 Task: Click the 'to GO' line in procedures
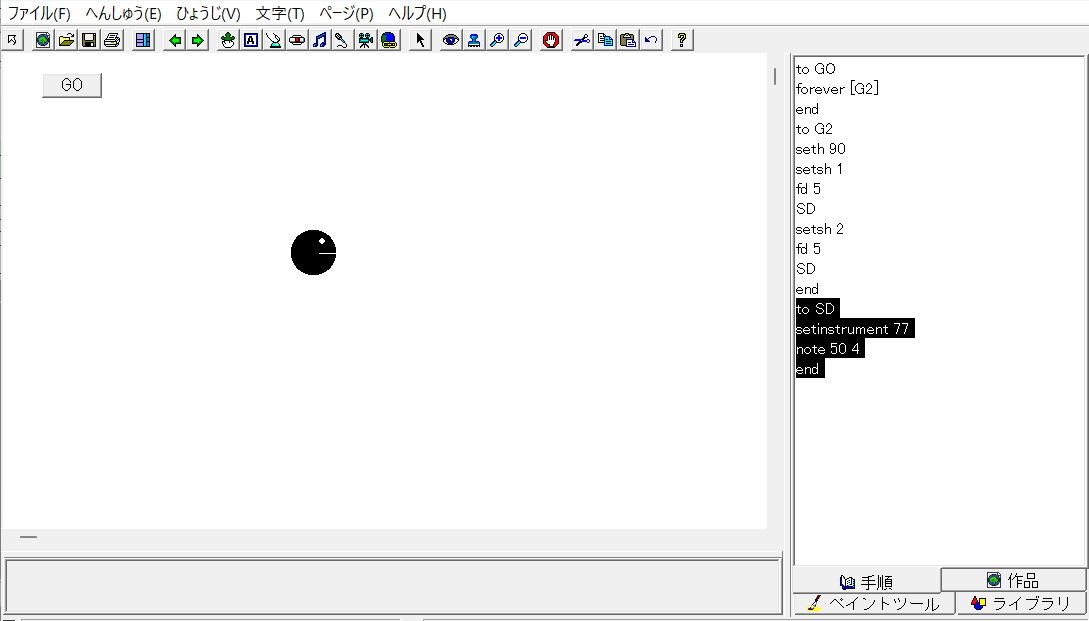815,69
